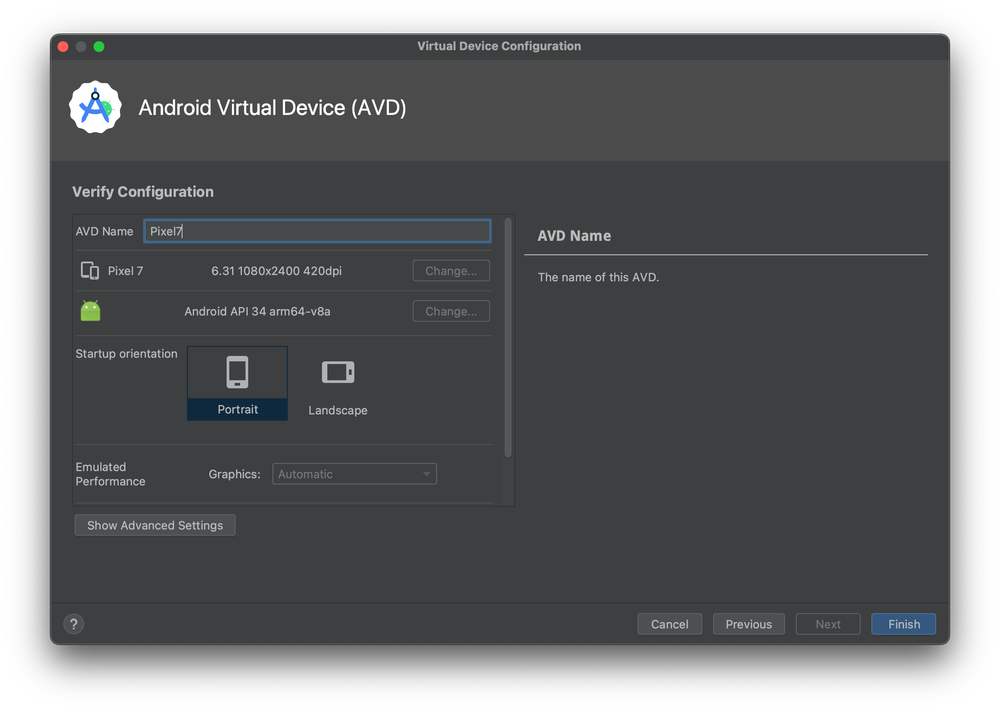Select Landscape startup orientation
Viewport: 1000px width, 711px height.
click(x=337, y=383)
